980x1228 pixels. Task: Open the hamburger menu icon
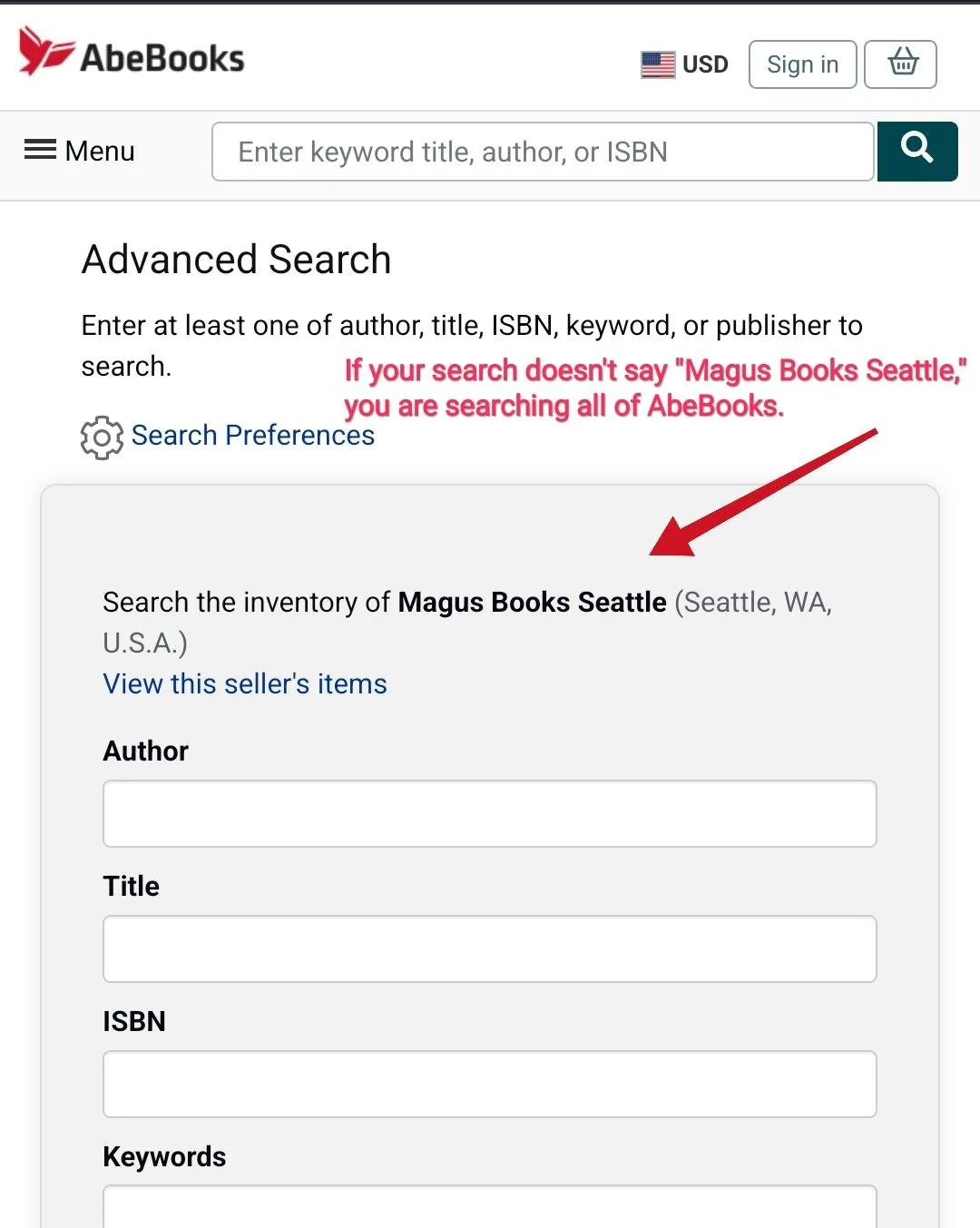(x=40, y=150)
